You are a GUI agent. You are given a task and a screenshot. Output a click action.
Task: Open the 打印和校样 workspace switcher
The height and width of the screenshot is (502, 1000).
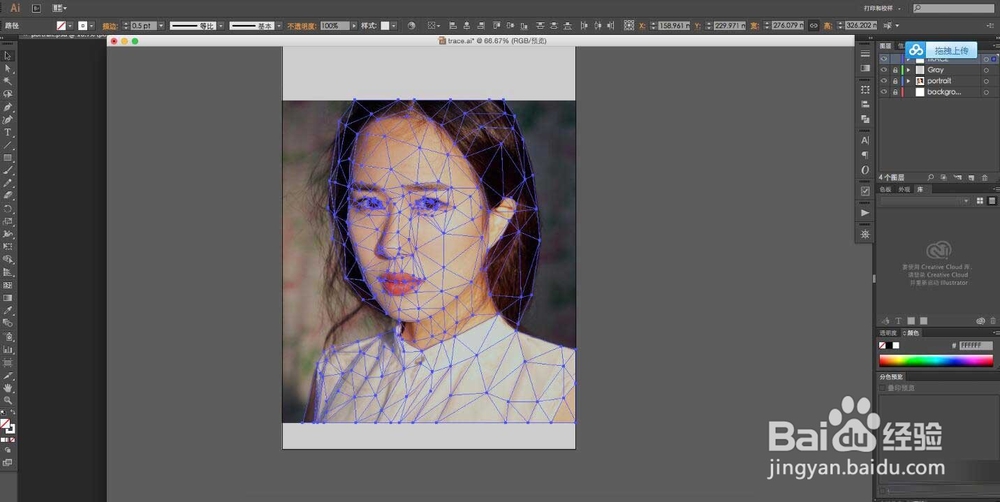tap(883, 8)
